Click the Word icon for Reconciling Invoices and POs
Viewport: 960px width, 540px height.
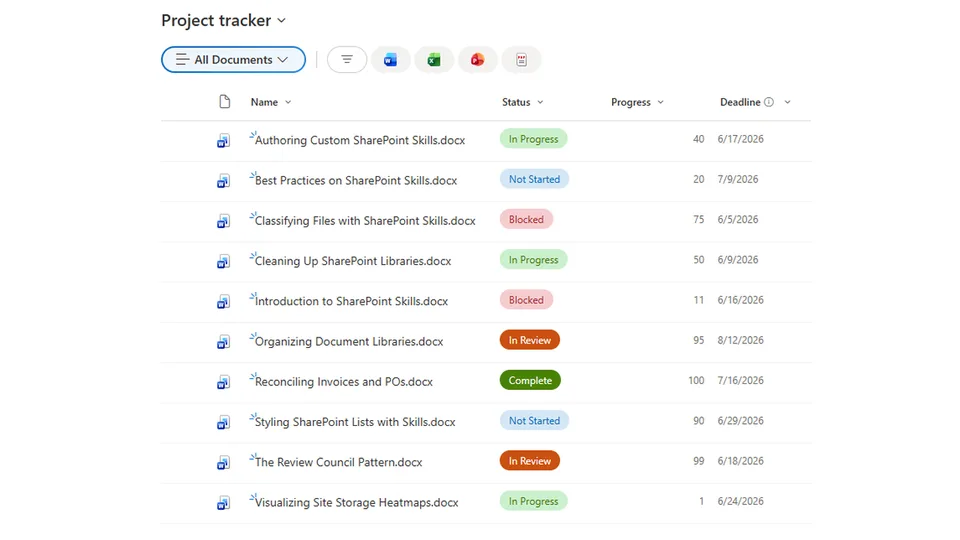pyautogui.click(x=223, y=383)
